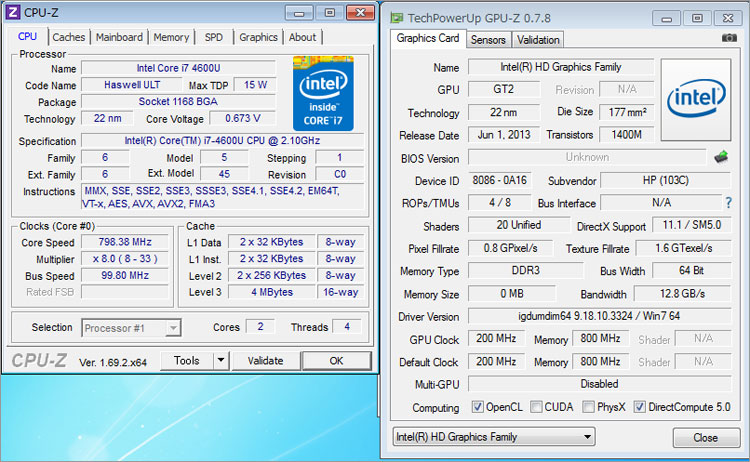Click the Instructions list field
The height and width of the screenshot is (462, 750).
[222, 197]
